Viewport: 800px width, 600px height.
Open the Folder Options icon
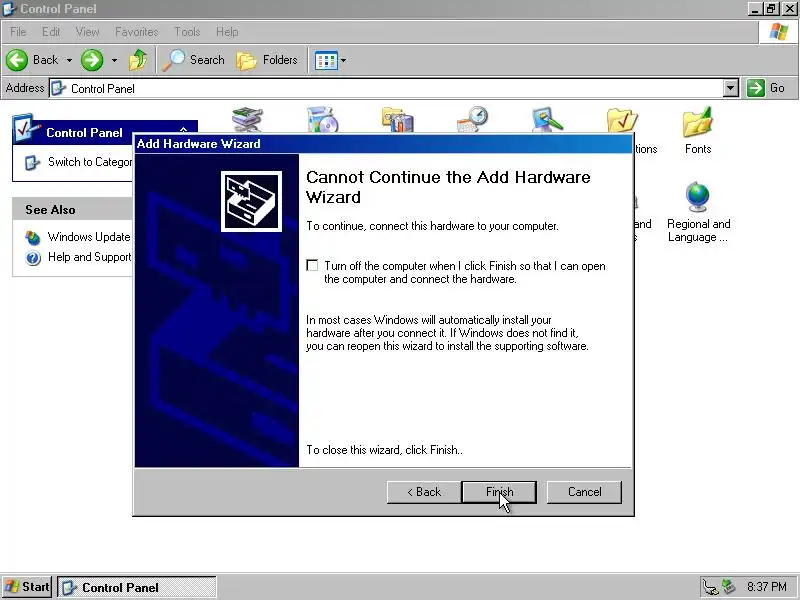(x=622, y=120)
